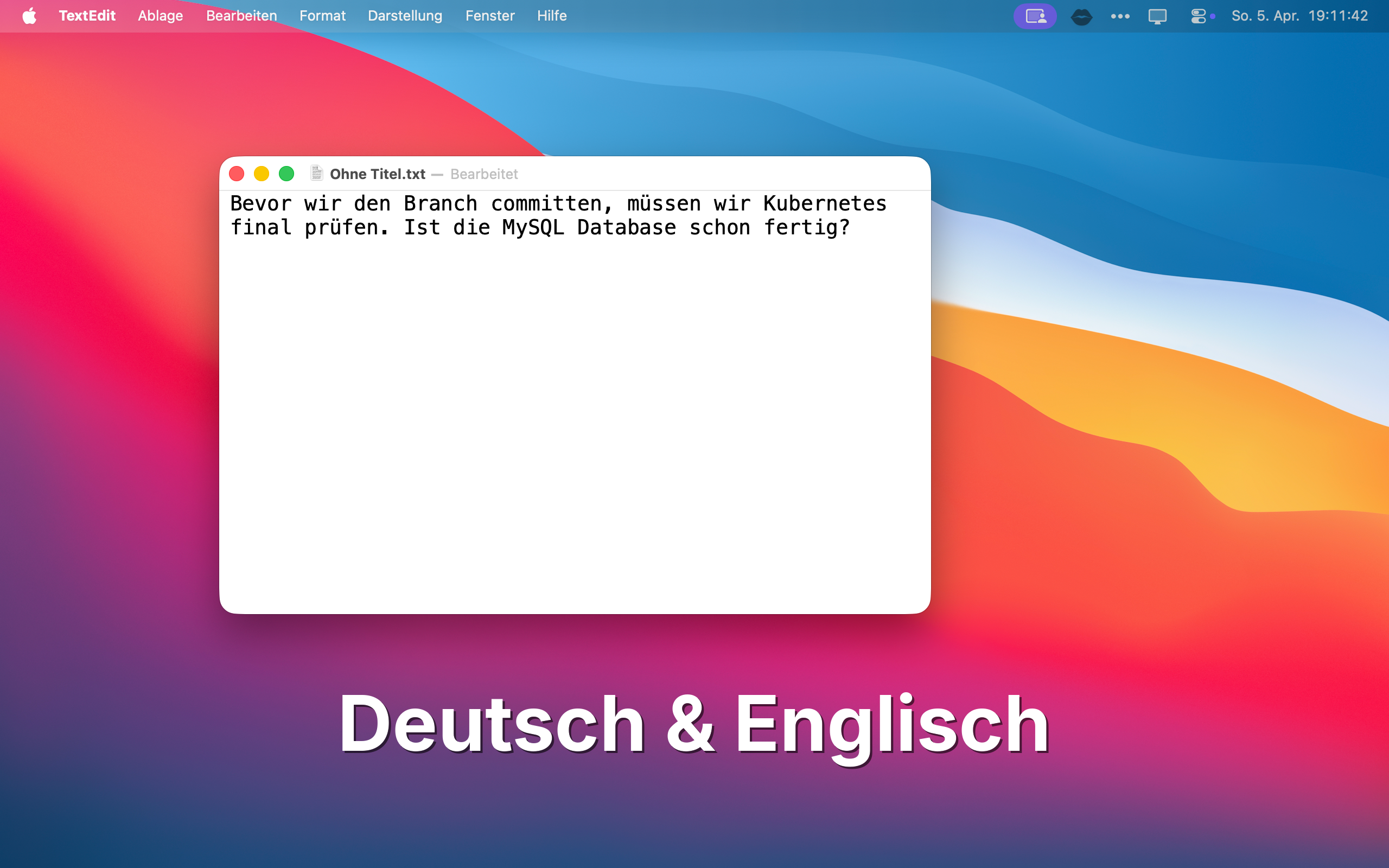This screenshot has width=1389, height=868.
Task: Click the Ohne Titel.txt window title
Action: pos(378,174)
